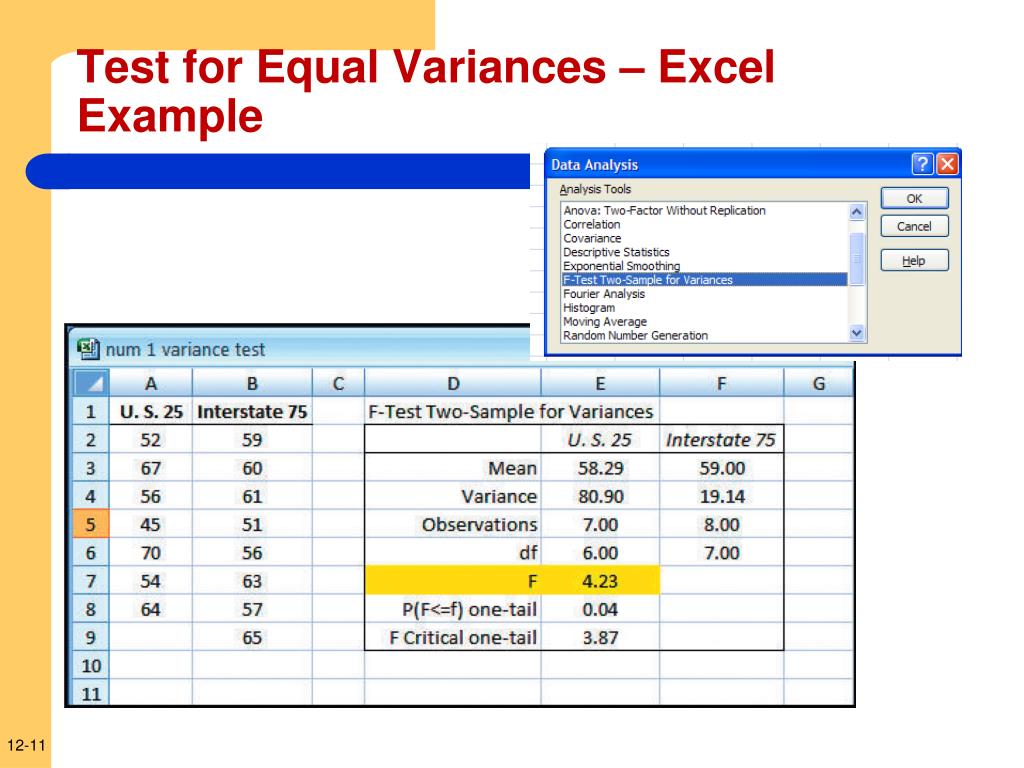Select column G header
The width and height of the screenshot is (1024, 768).
(819, 383)
